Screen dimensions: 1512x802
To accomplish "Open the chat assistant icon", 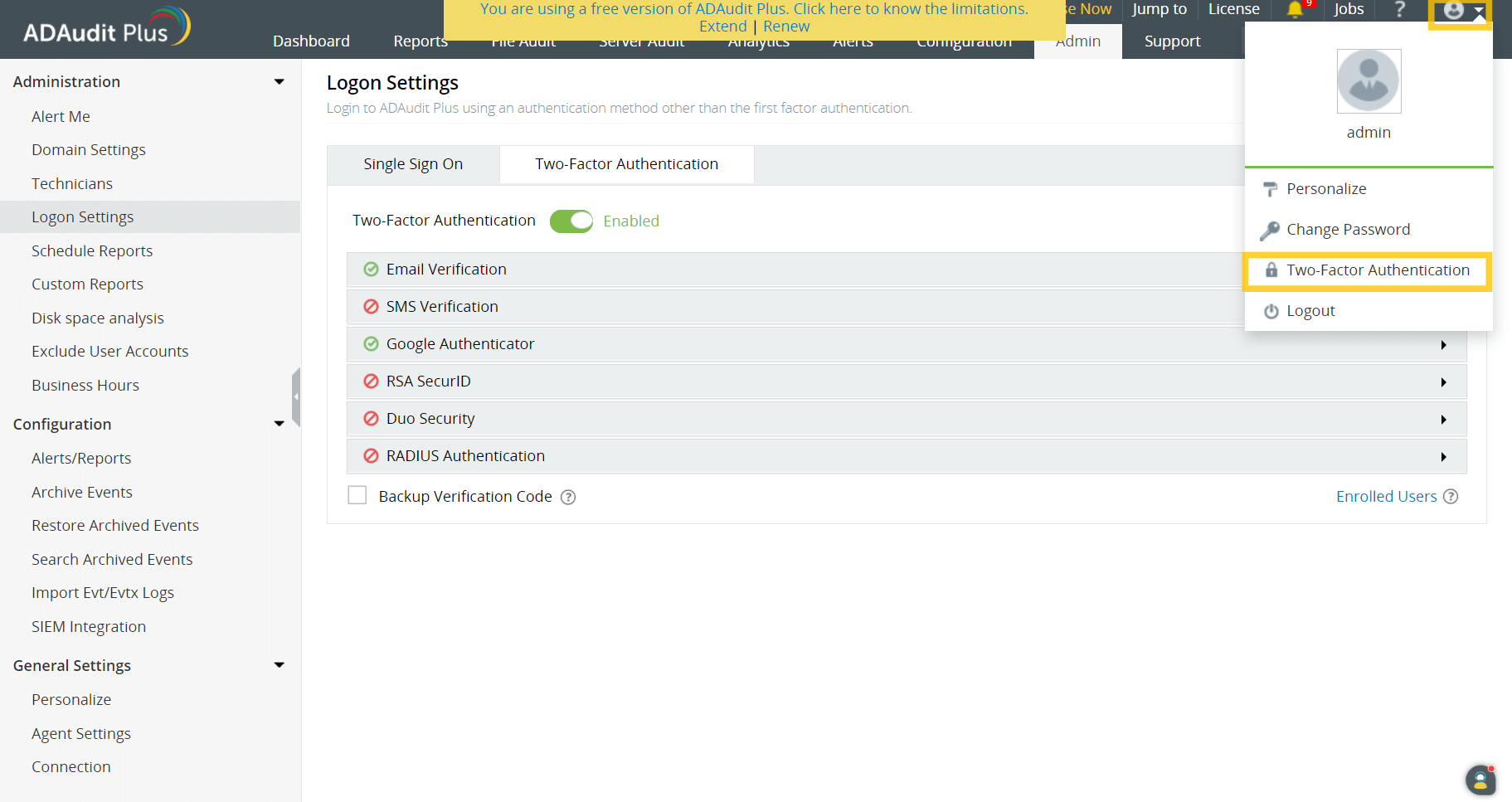I will click(1480, 780).
